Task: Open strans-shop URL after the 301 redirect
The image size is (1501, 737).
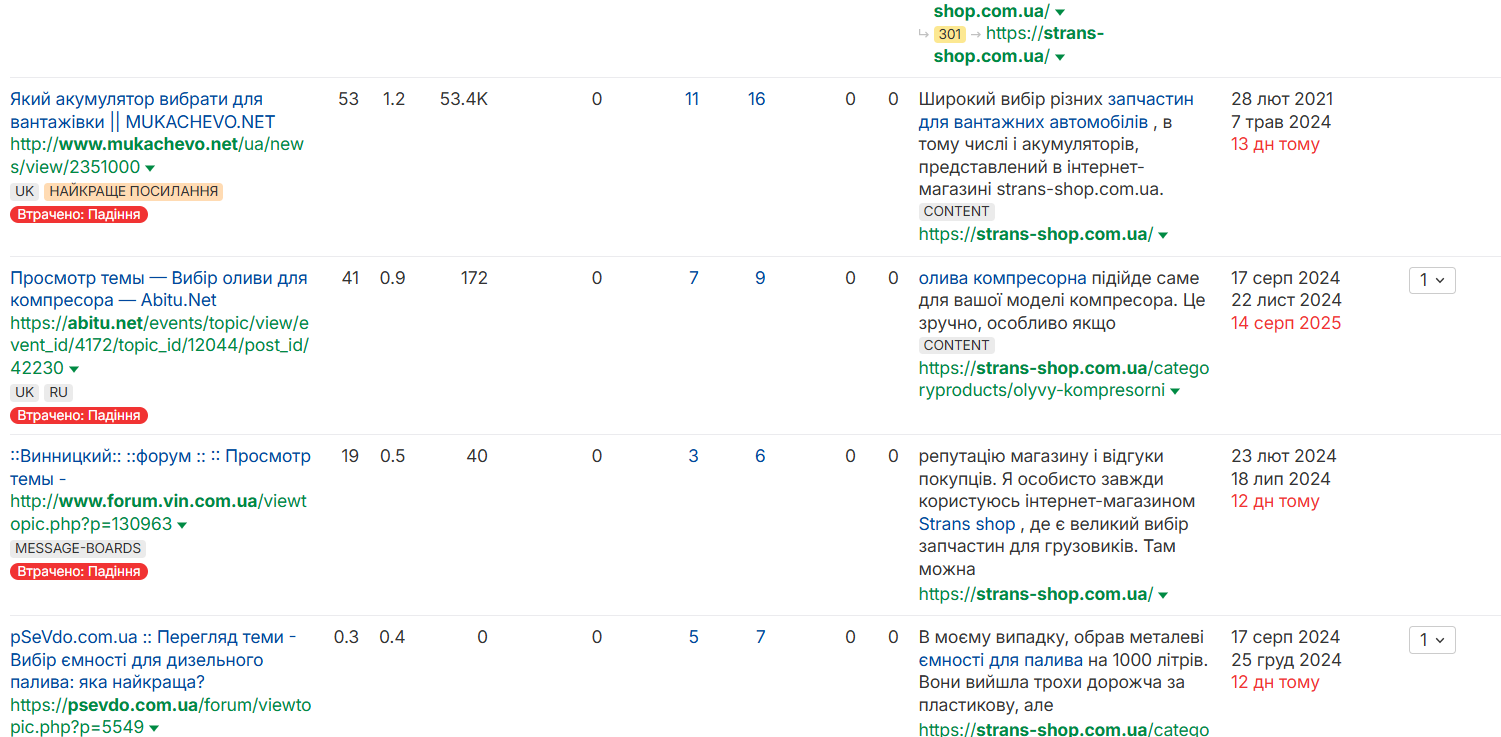Action: point(1019,45)
